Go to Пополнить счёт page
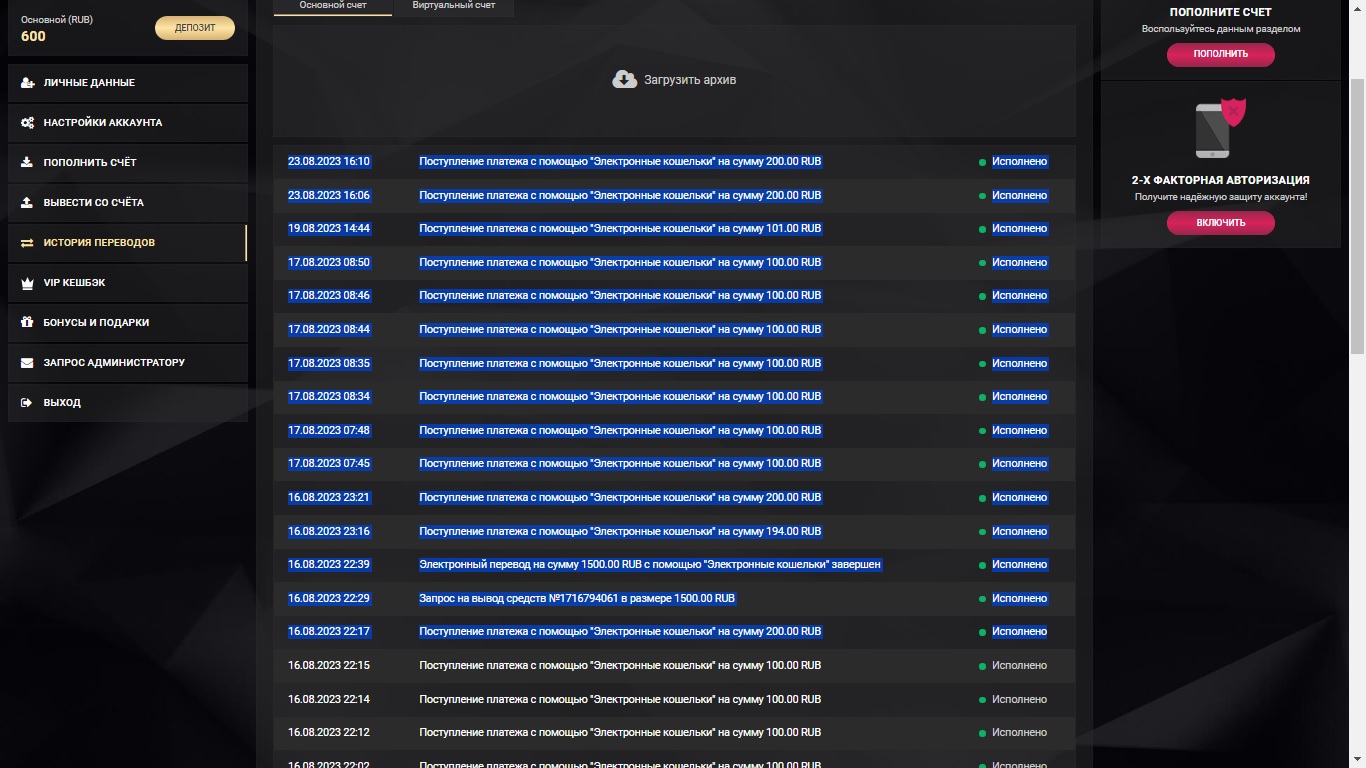The image size is (1366, 768). [128, 163]
